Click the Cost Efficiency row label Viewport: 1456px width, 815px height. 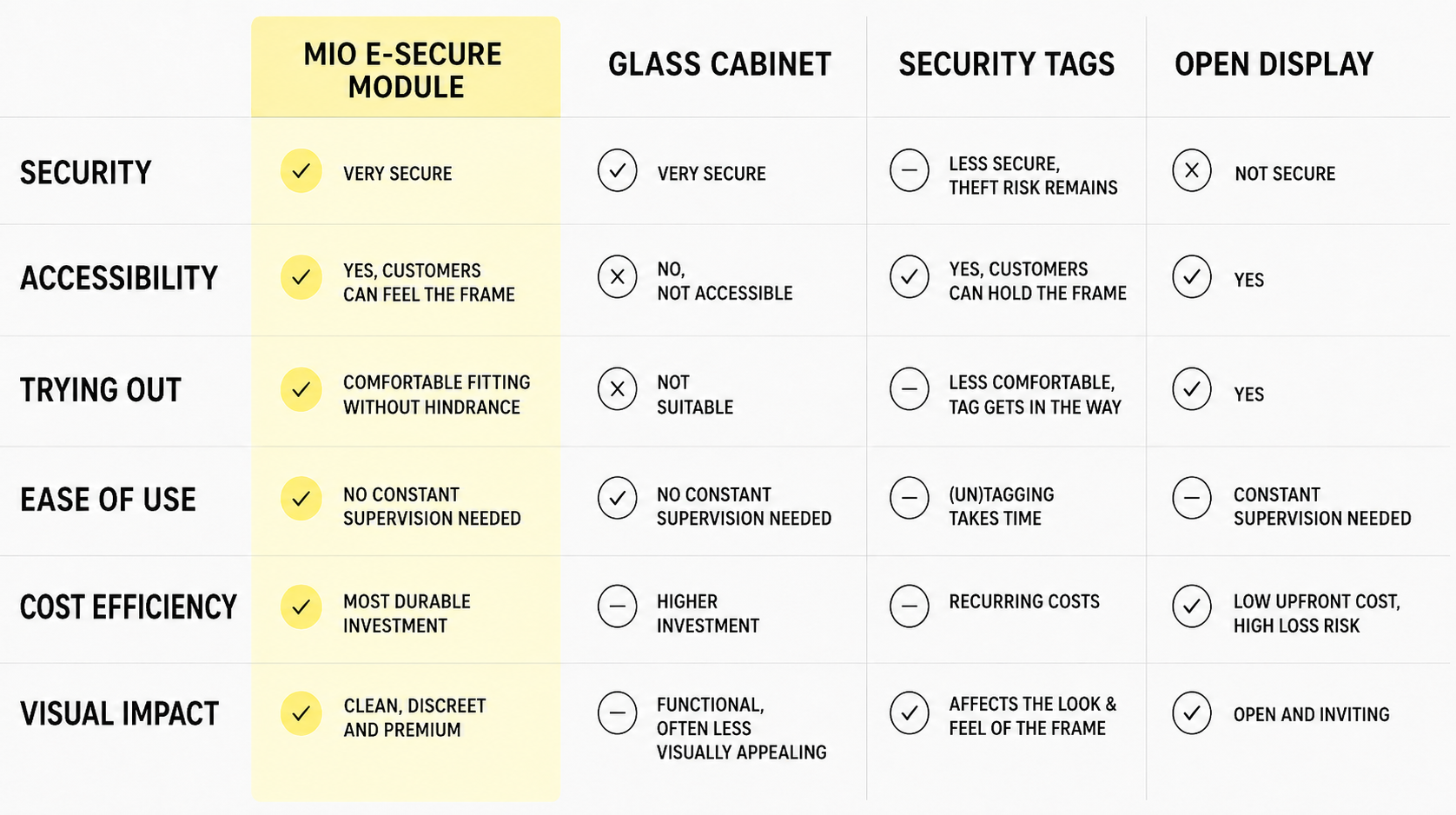129,606
